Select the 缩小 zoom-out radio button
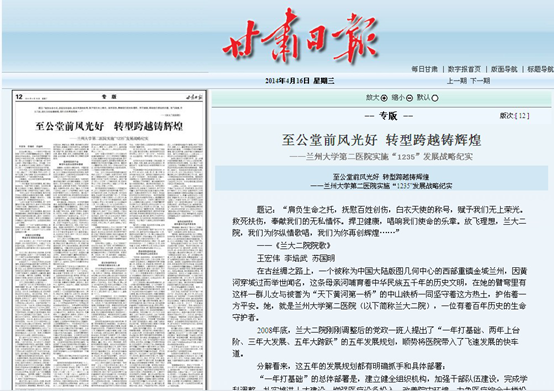Screen dimensions: 554x391 [409, 98]
